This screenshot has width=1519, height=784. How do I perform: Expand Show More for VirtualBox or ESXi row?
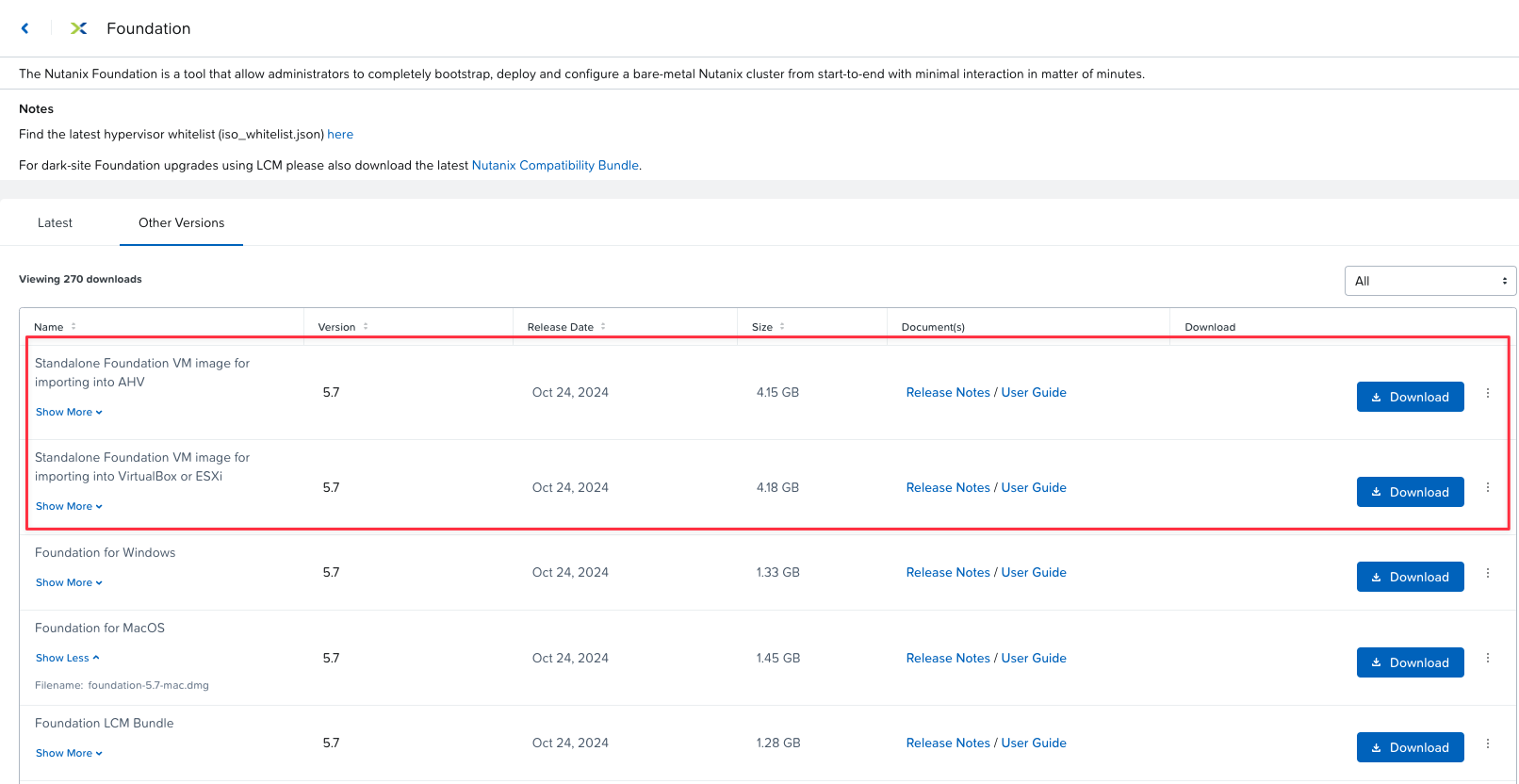pyautogui.click(x=69, y=506)
